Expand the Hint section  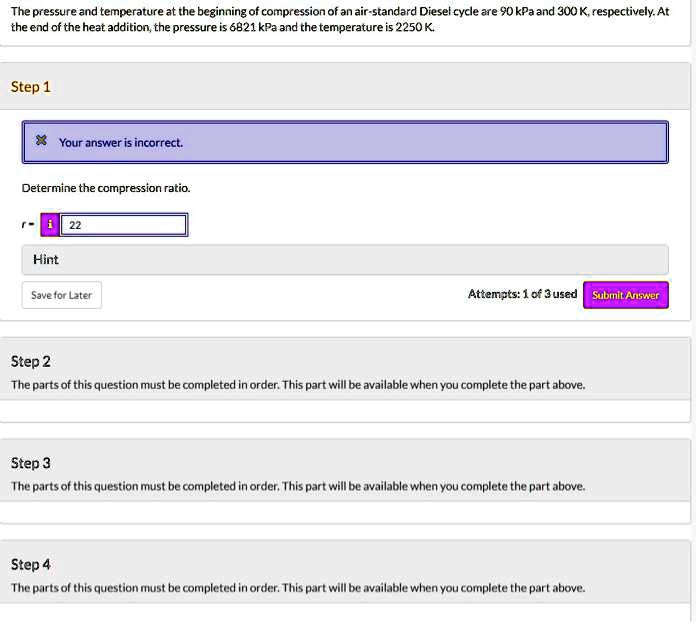pyautogui.click(x=345, y=260)
